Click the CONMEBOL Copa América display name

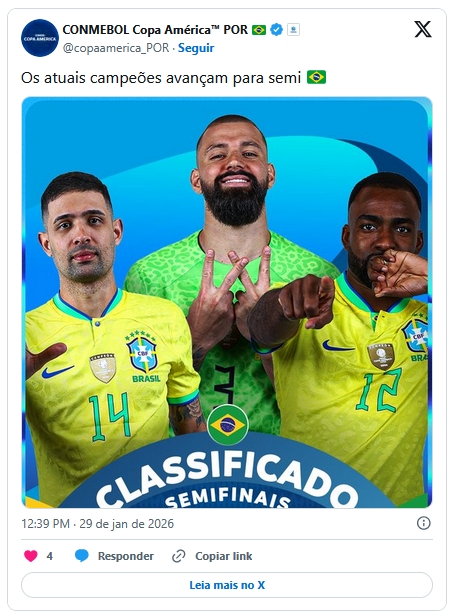tap(155, 29)
